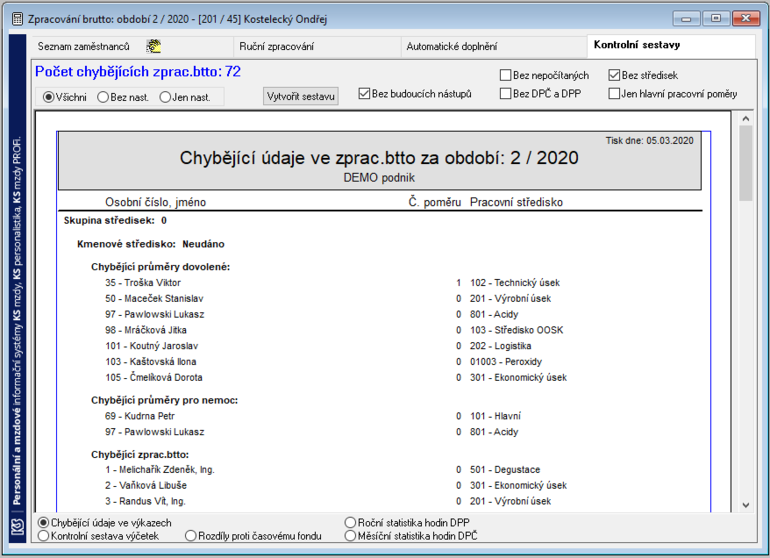The height and width of the screenshot is (558, 770).
Task: Click the Chybějící průměry dovolené heading
Action: pos(160,267)
